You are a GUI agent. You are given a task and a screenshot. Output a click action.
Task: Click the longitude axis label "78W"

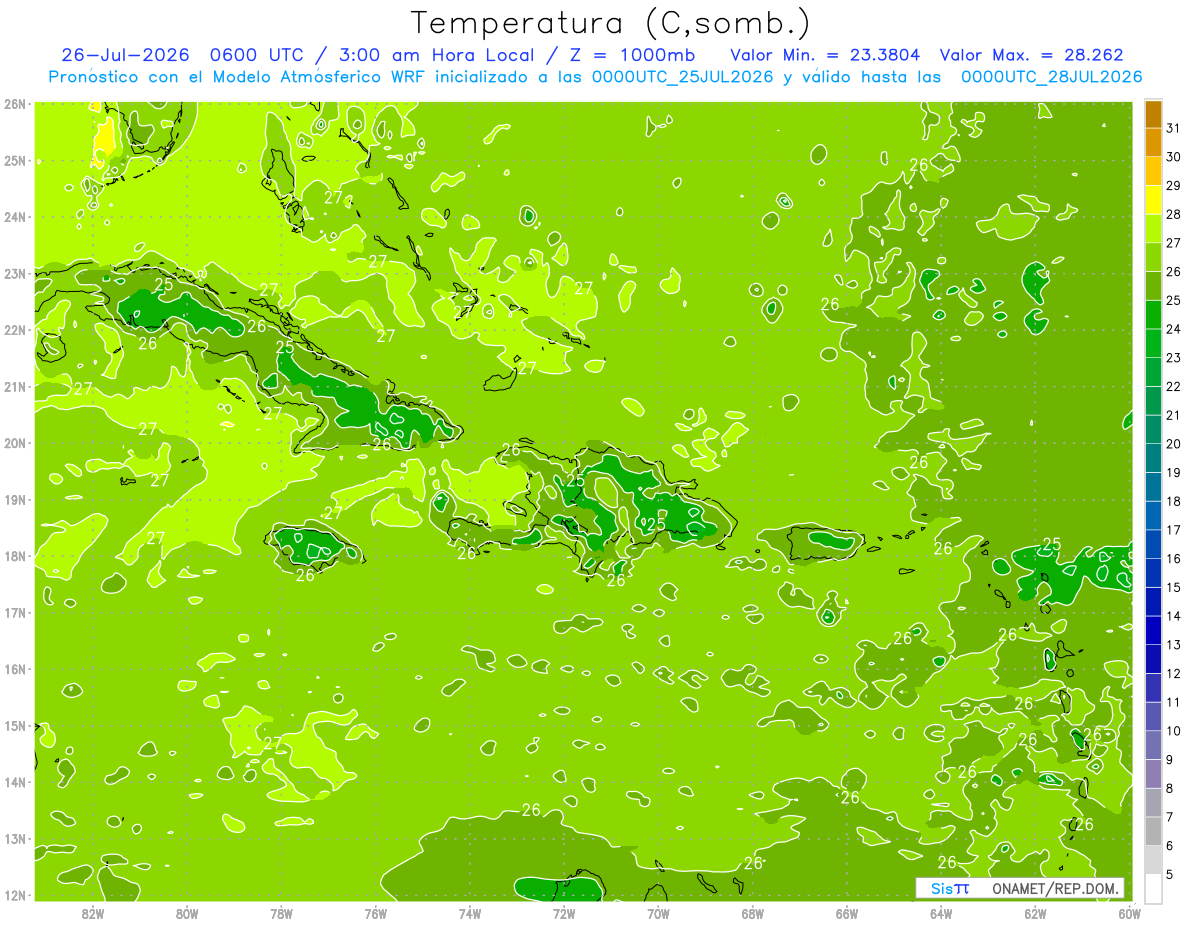click(281, 913)
